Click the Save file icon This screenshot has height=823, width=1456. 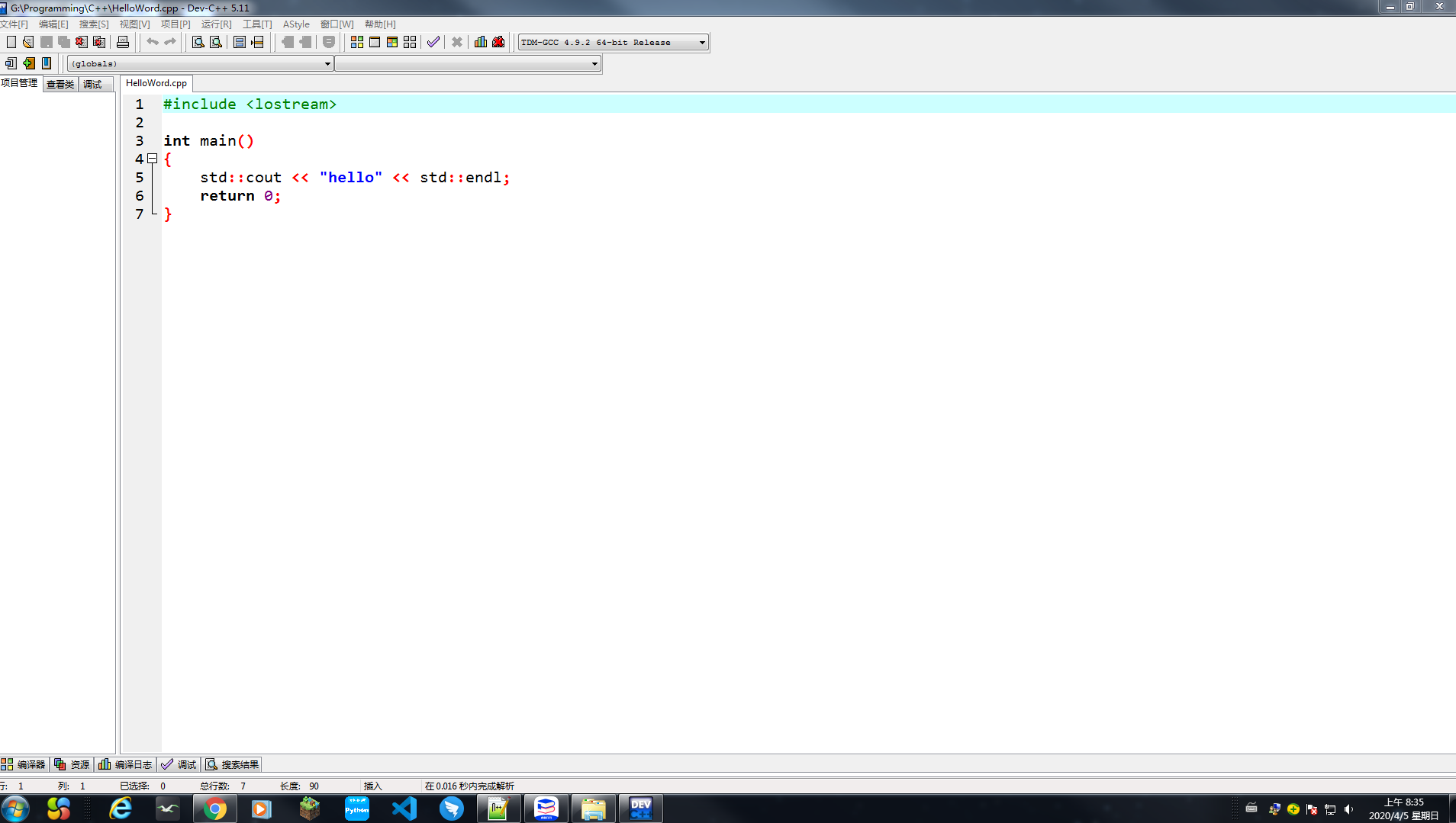click(x=47, y=42)
